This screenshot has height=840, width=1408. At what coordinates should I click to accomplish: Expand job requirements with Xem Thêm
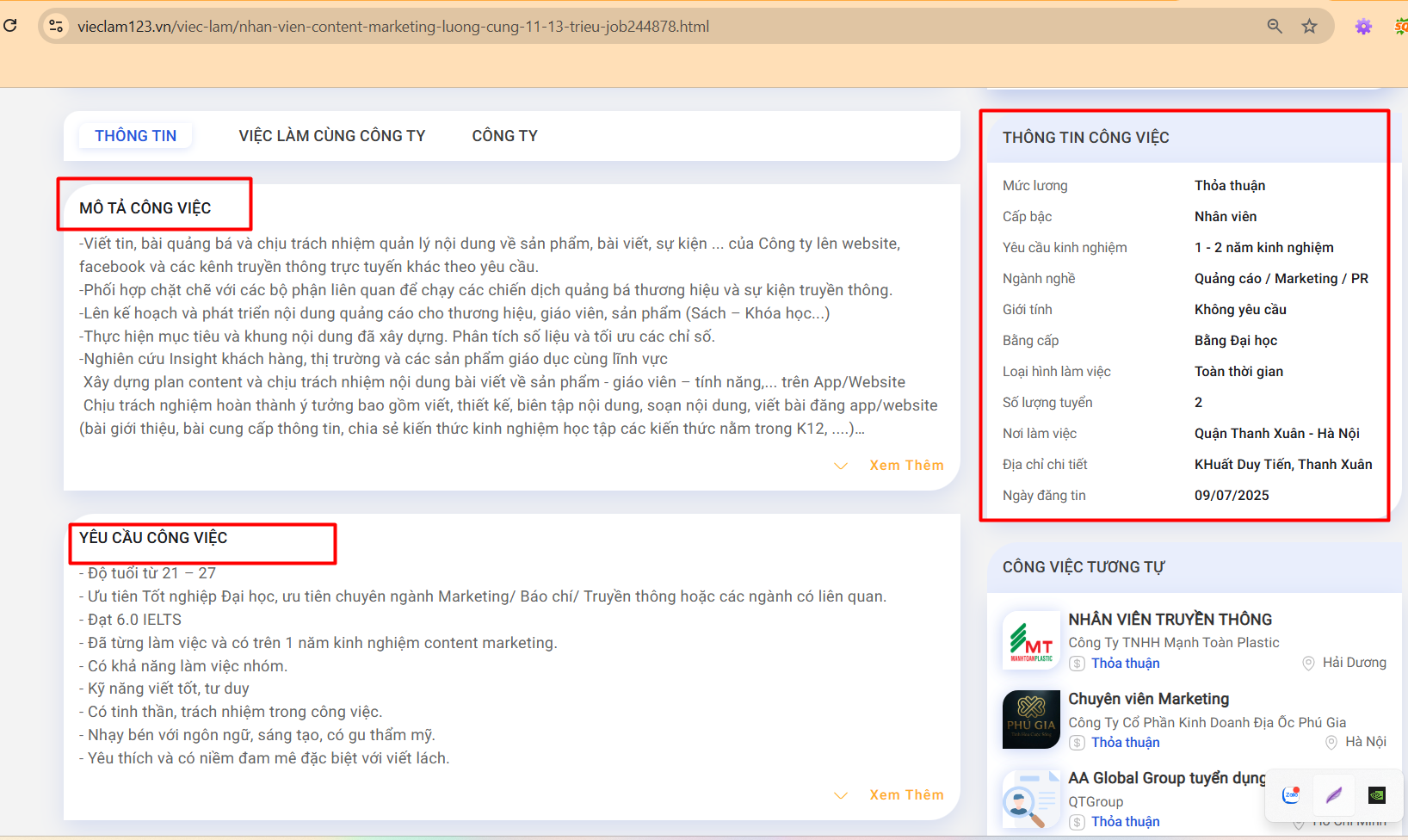tap(906, 794)
